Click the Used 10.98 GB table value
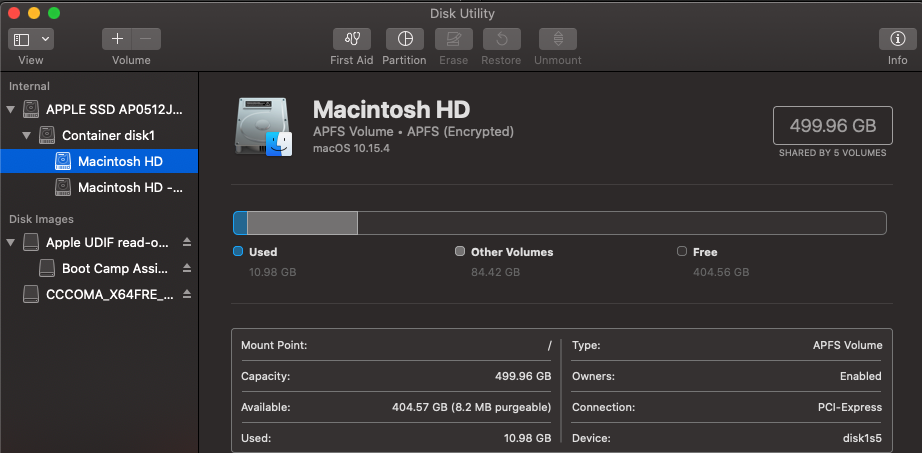Viewport: 922px width, 453px height. (527, 438)
